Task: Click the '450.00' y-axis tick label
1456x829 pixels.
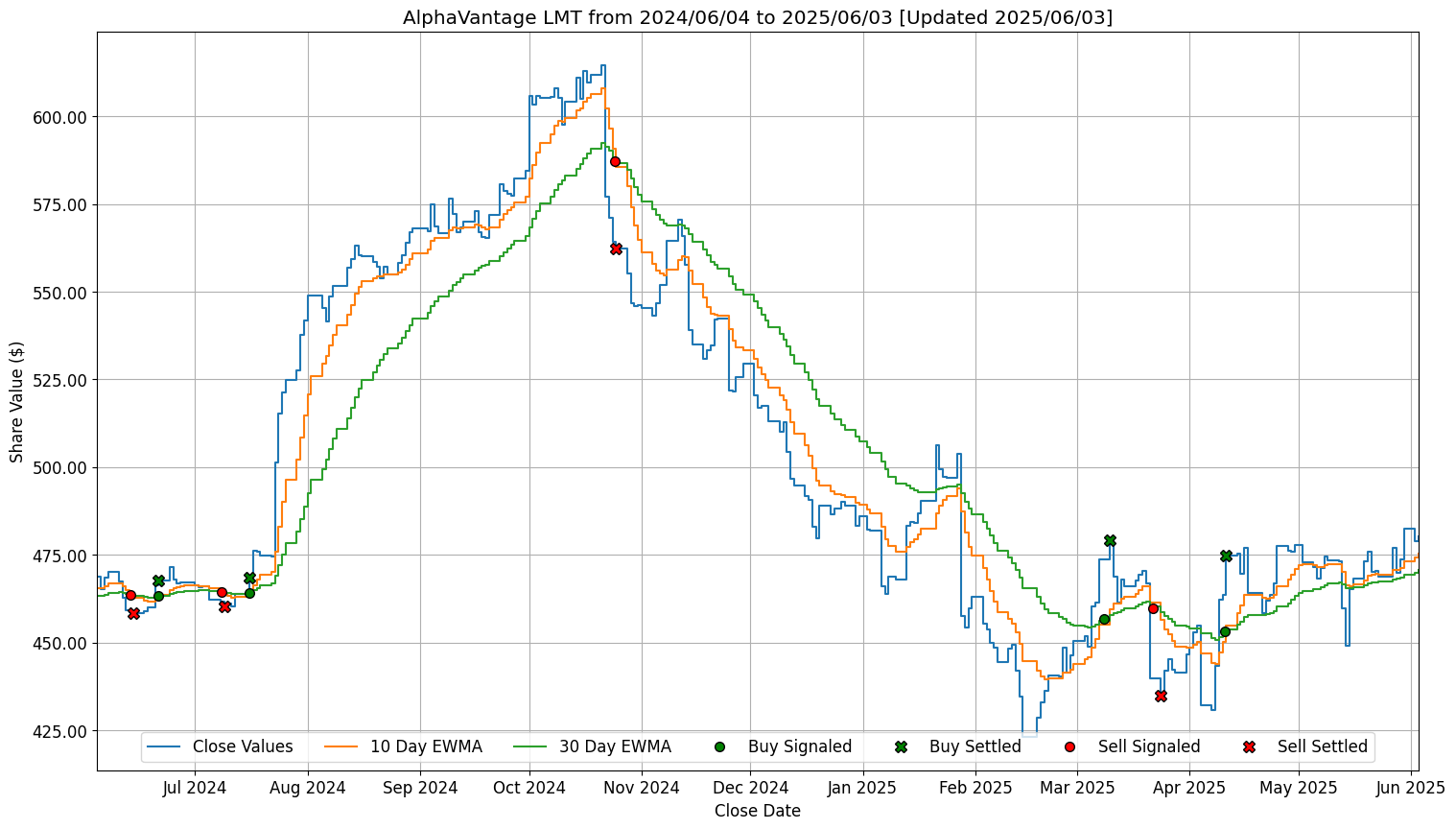Action: click(x=60, y=644)
